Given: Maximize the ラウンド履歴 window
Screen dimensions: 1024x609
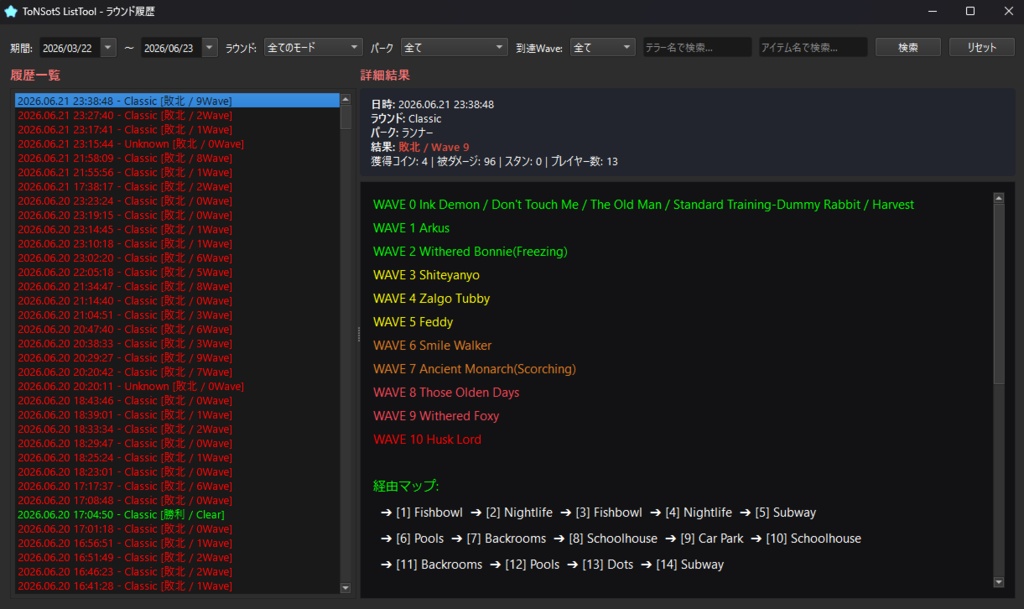Looking at the screenshot, I should [x=970, y=11].
